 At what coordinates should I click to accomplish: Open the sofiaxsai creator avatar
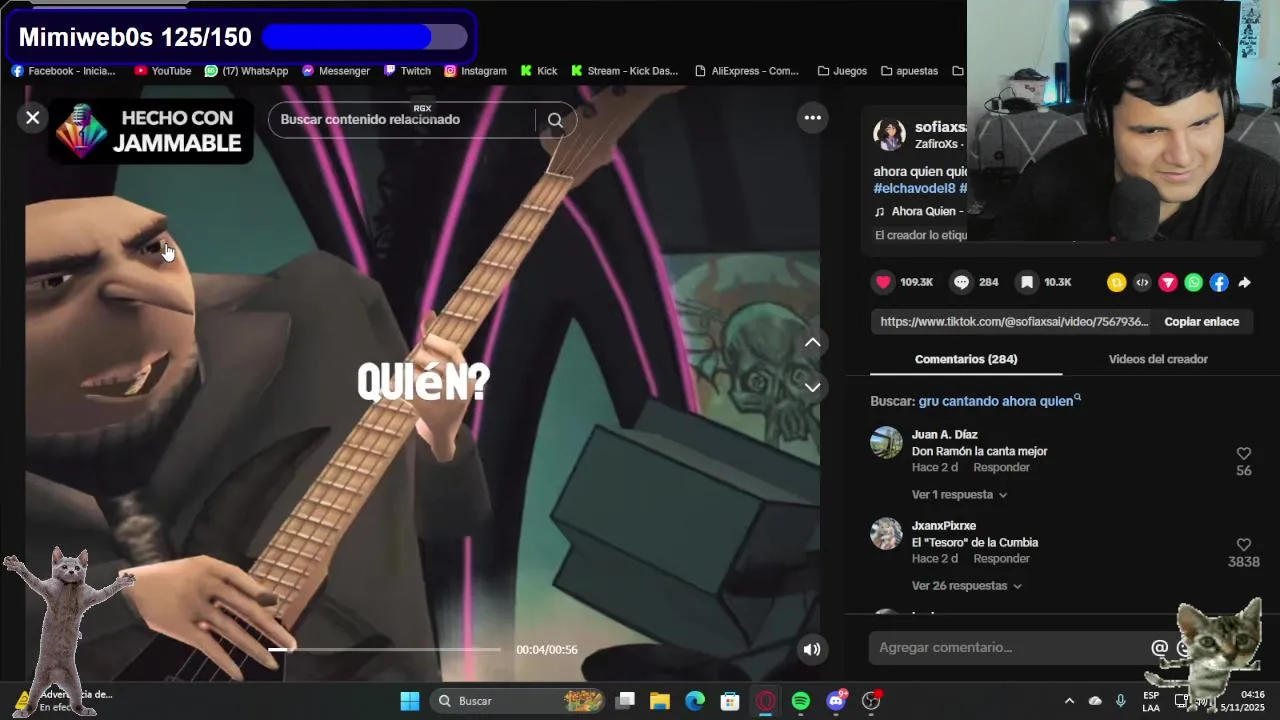889,135
